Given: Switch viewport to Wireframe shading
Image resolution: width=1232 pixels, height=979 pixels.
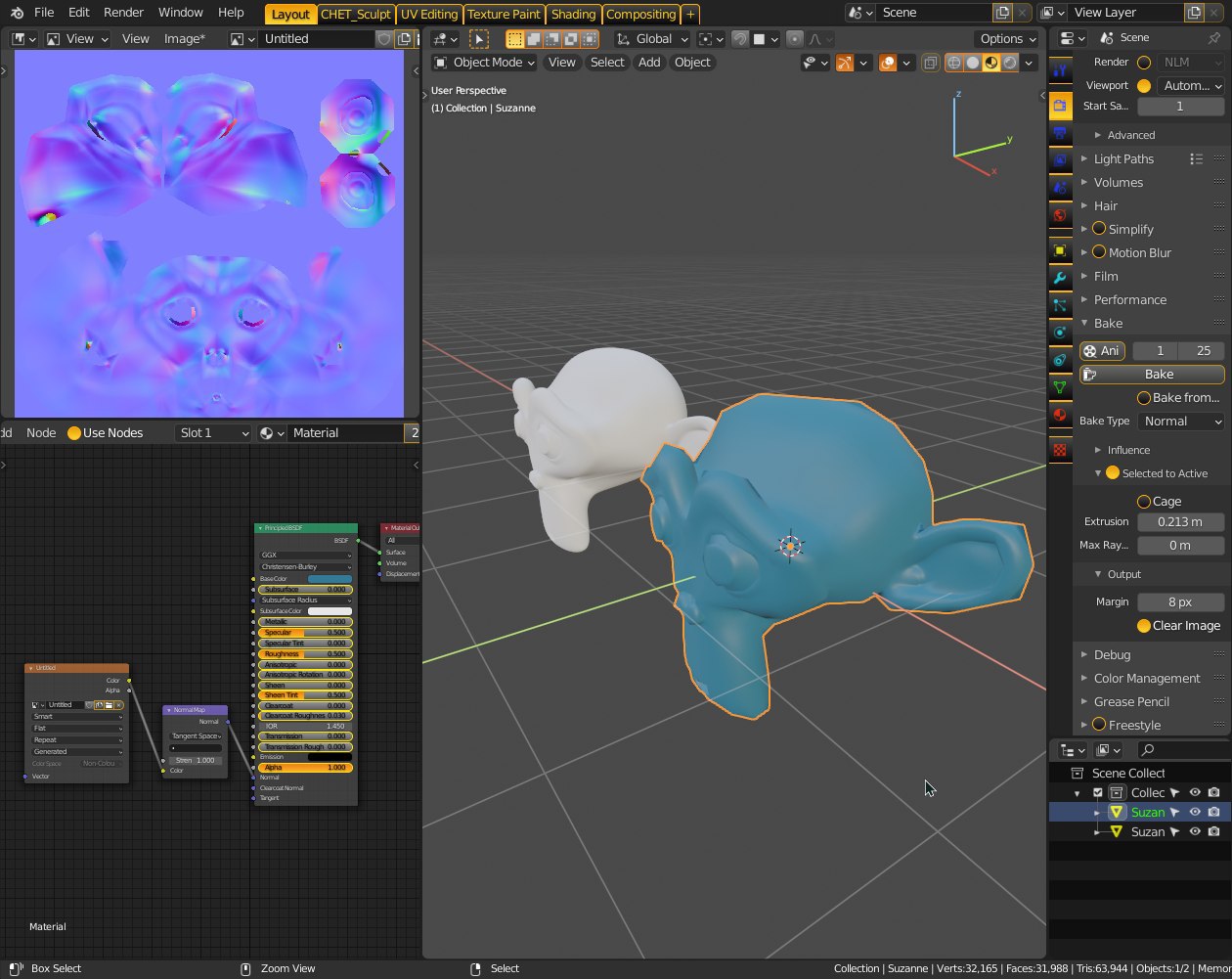Looking at the screenshot, I should (x=954, y=63).
